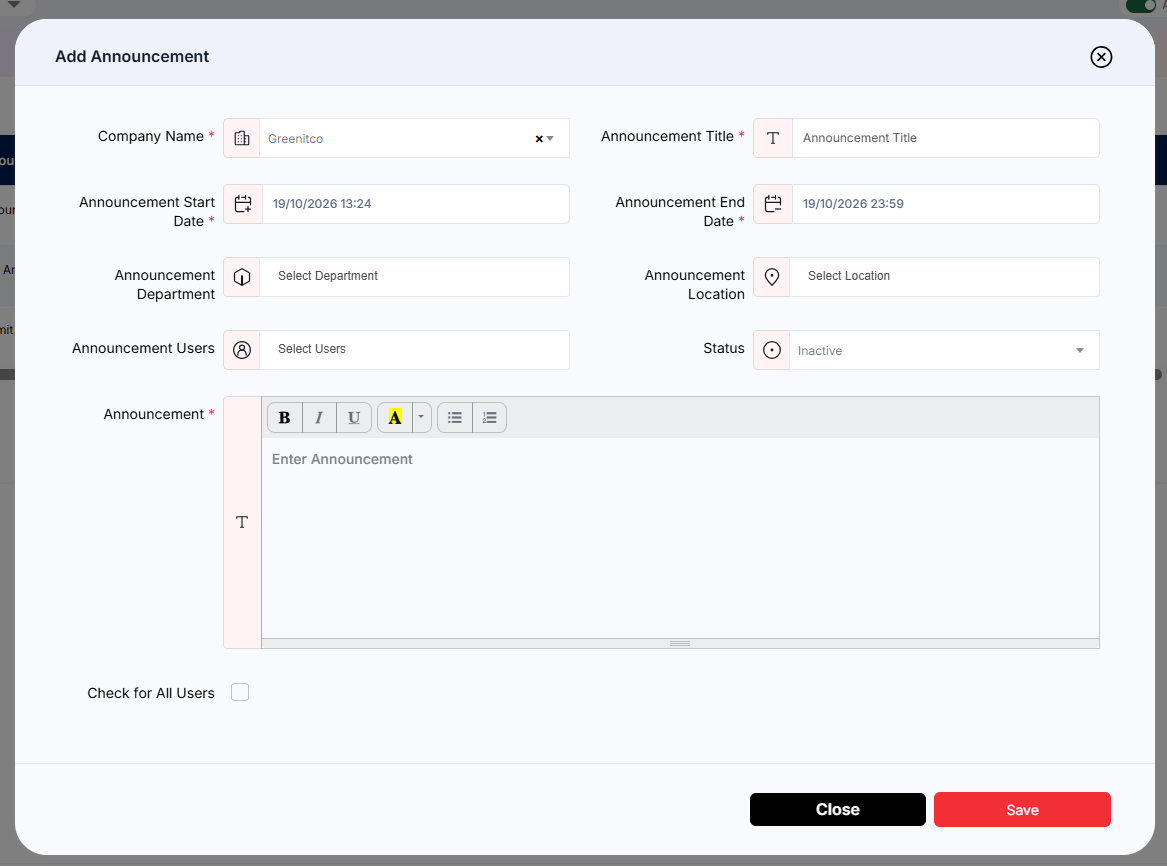The height and width of the screenshot is (866, 1167).
Task: Toggle bold formatting in editor
Action: tap(284, 417)
